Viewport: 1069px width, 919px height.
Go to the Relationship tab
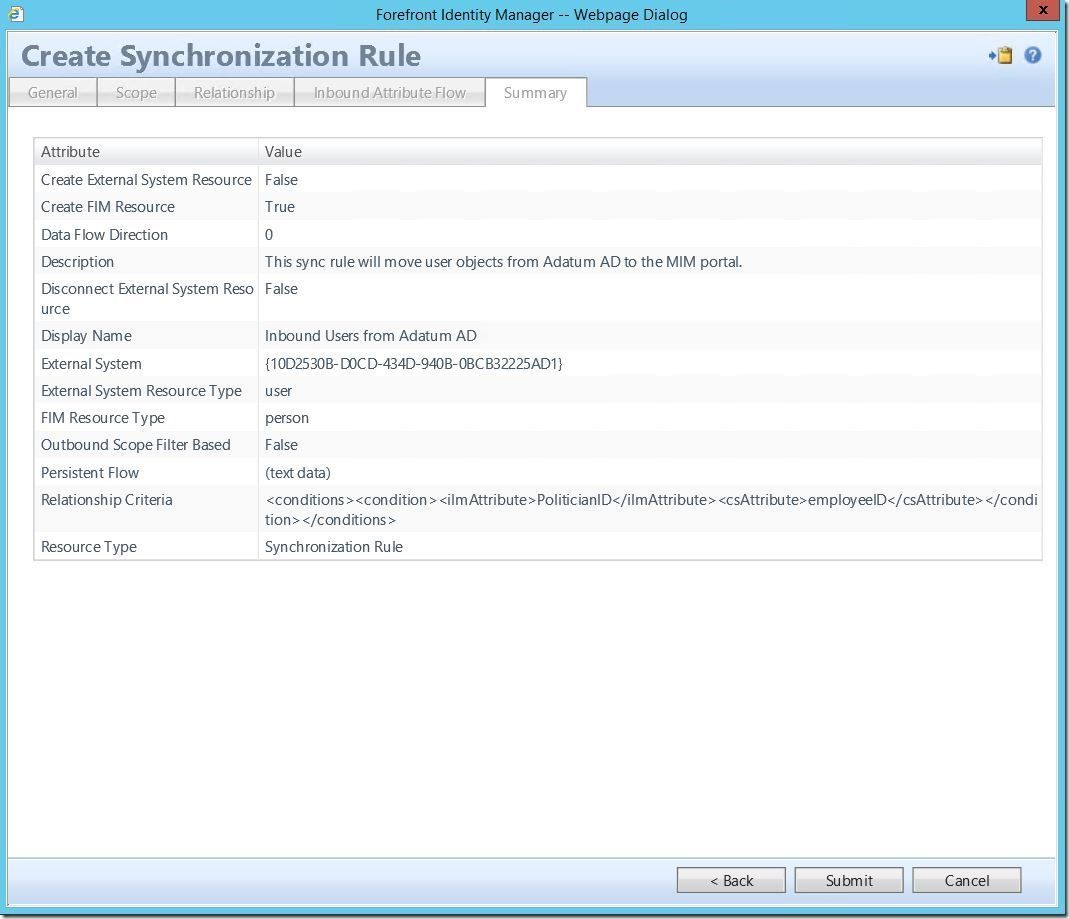click(x=234, y=93)
